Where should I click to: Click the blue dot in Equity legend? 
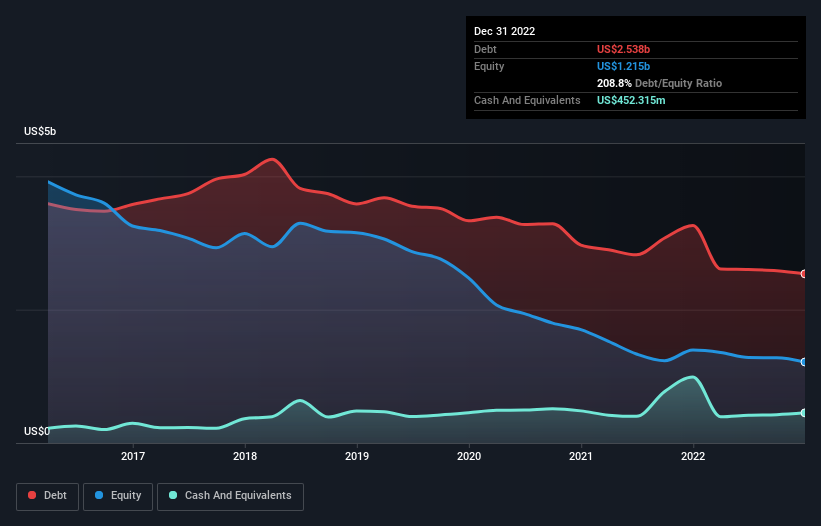coord(99,495)
